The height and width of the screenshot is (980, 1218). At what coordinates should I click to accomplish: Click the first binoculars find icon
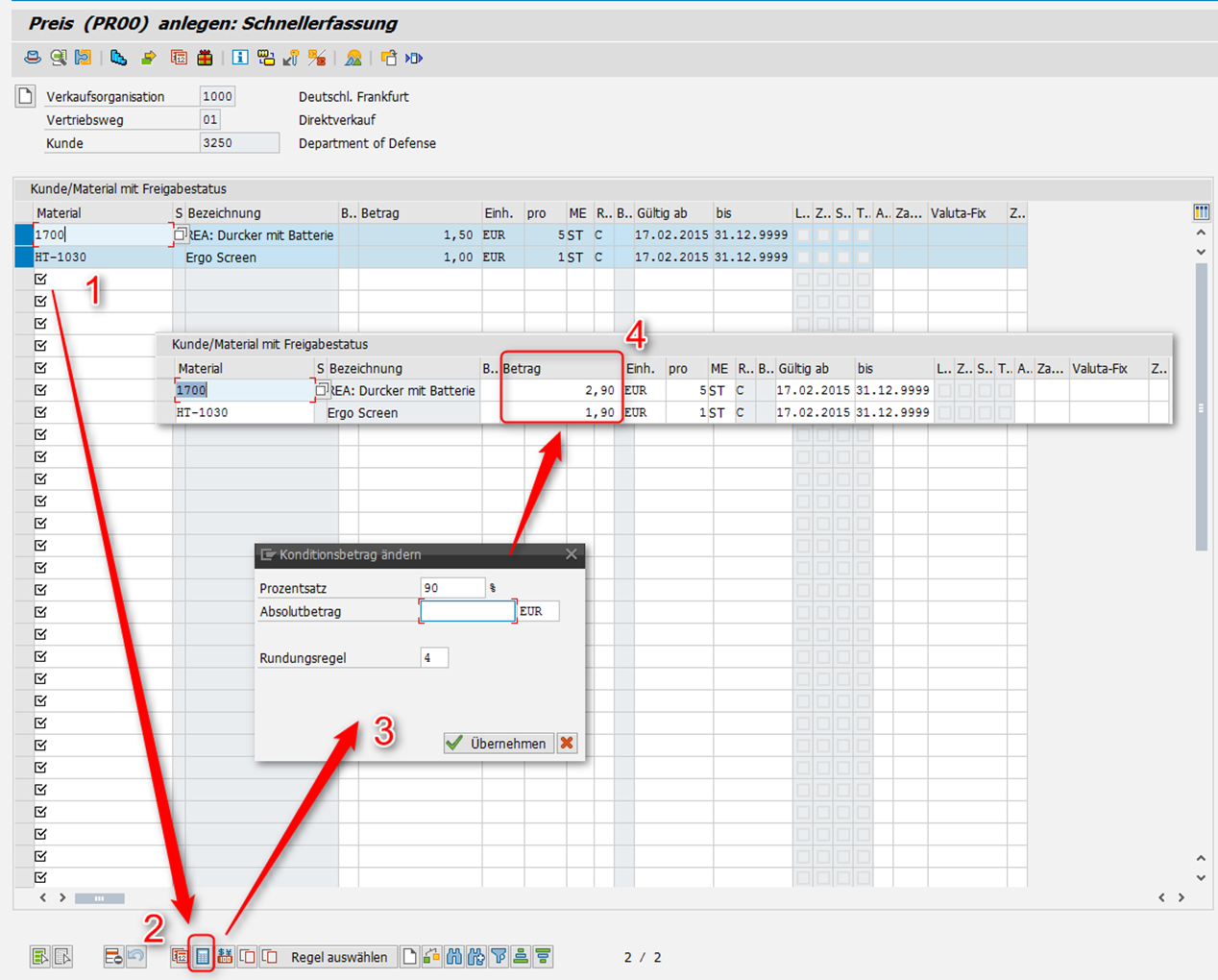[453, 956]
